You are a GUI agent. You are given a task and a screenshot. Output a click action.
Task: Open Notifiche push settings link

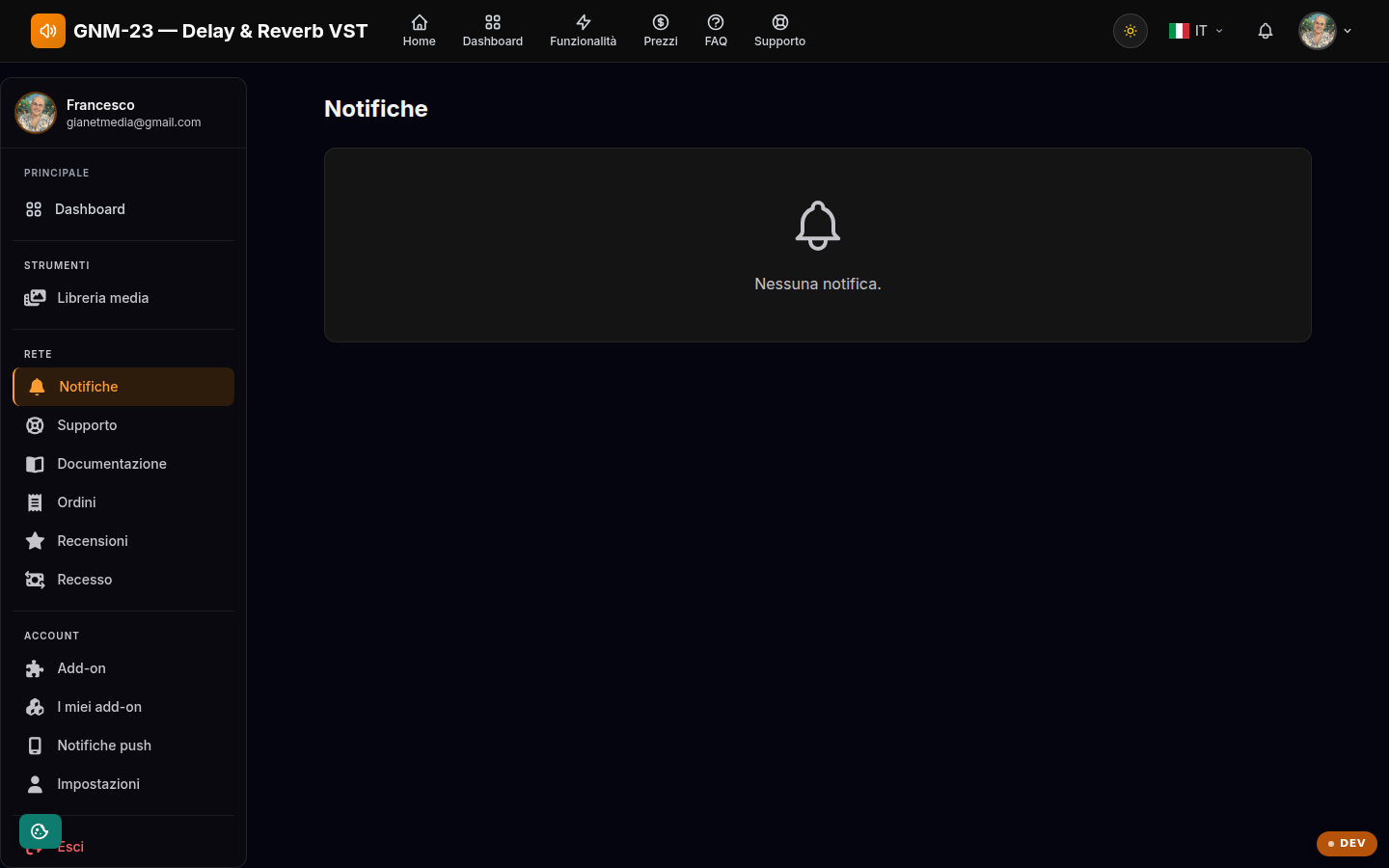click(123, 746)
